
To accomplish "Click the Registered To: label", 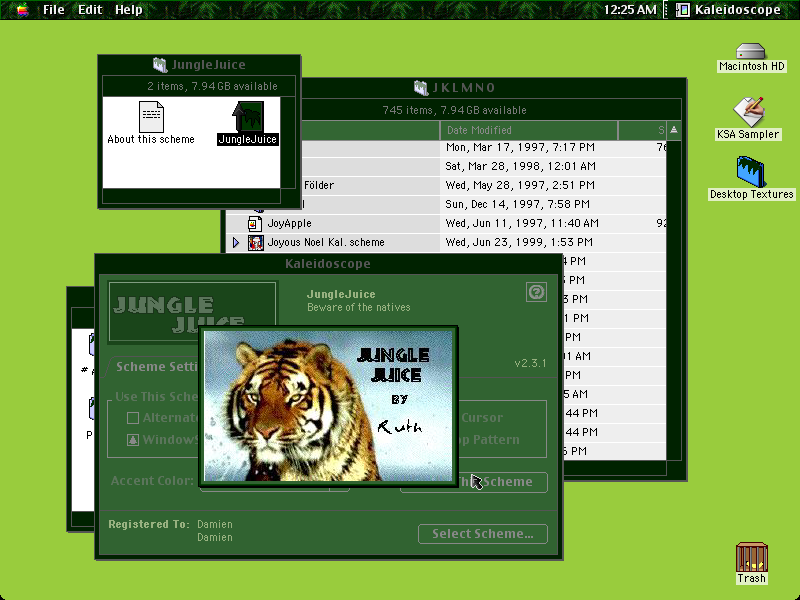I will pos(149,524).
